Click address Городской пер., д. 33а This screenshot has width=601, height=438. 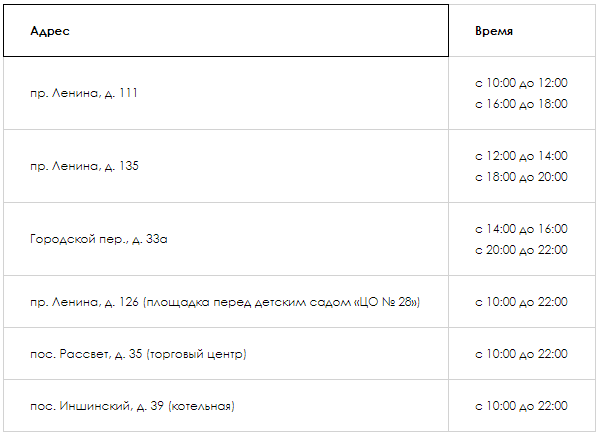[x=99, y=239]
